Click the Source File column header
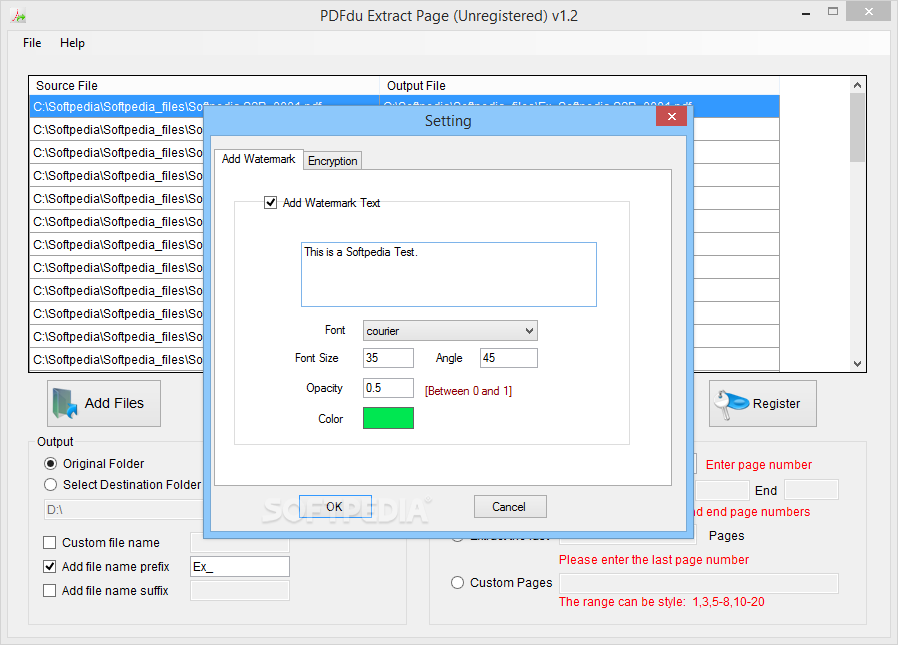The width and height of the screenshot is (898, 645). pos(204,85)
